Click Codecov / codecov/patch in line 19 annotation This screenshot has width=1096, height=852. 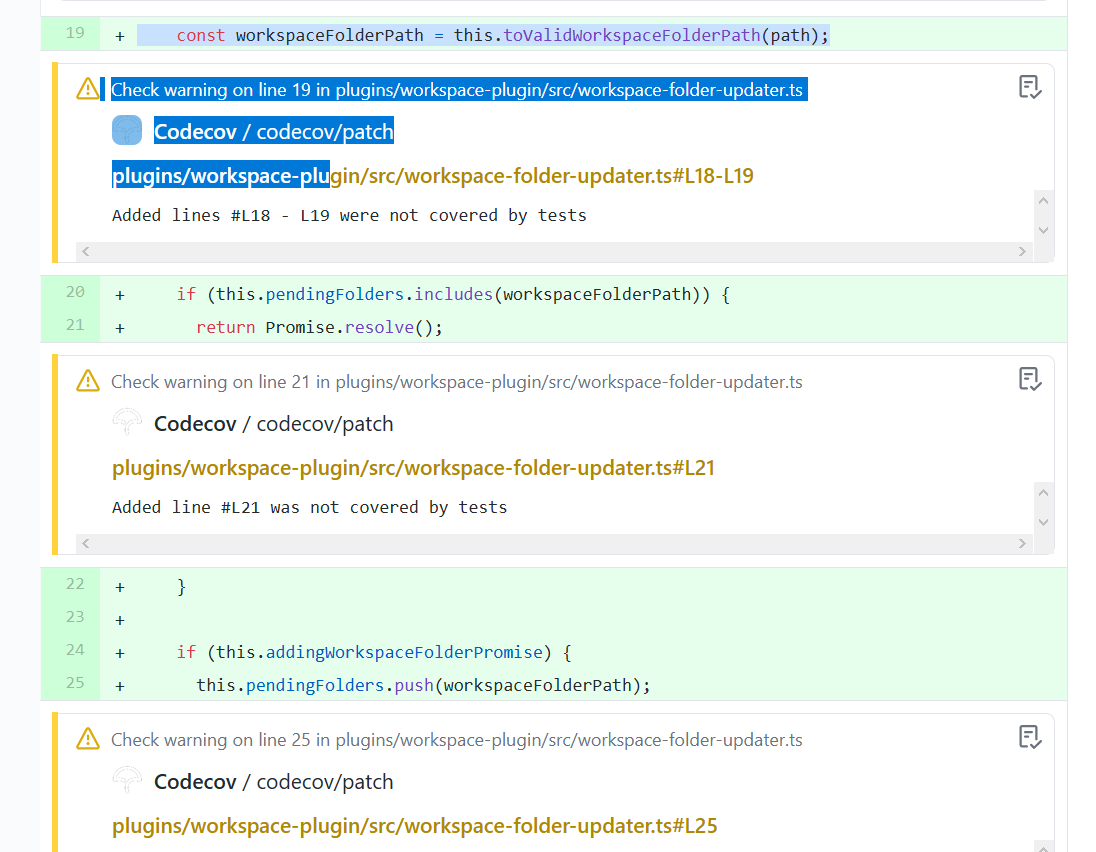tap(274, 131)
